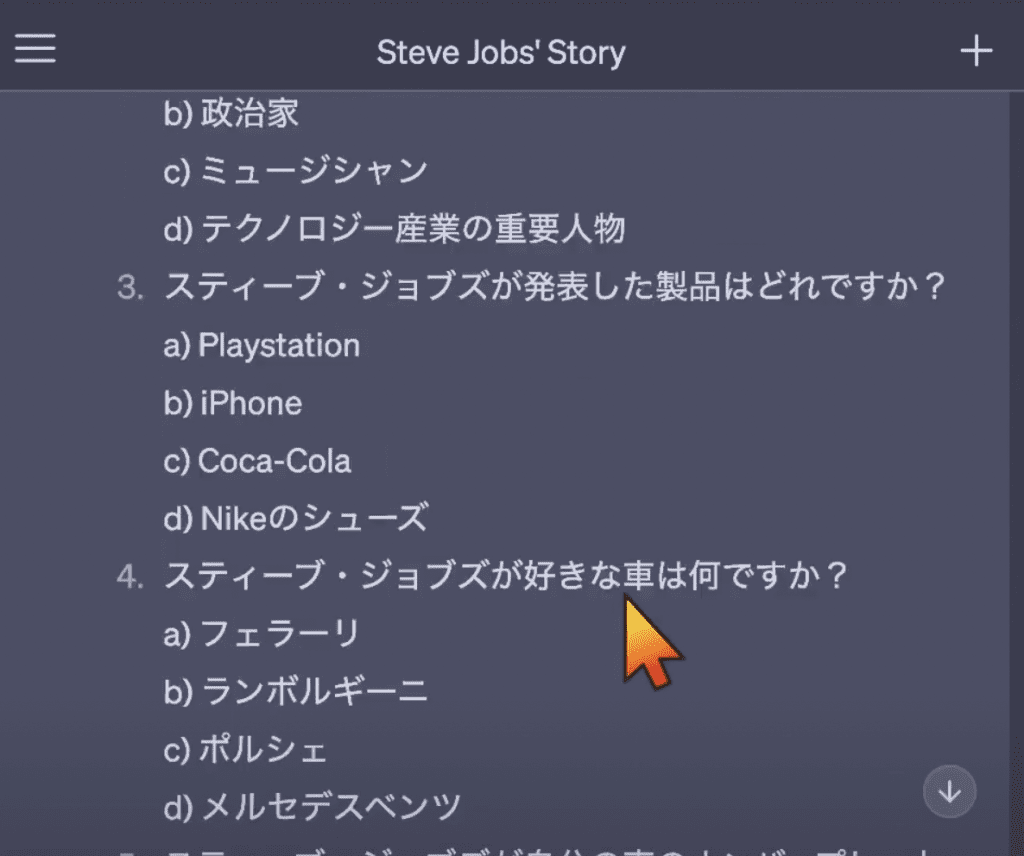Screen dimensions: 1024x856
Task: Click the list number "4." marker
Action: click(131, 577)
